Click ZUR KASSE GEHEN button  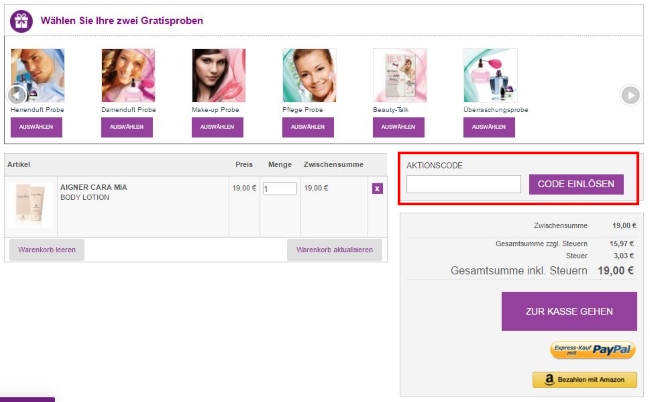[x=569, y=311]
